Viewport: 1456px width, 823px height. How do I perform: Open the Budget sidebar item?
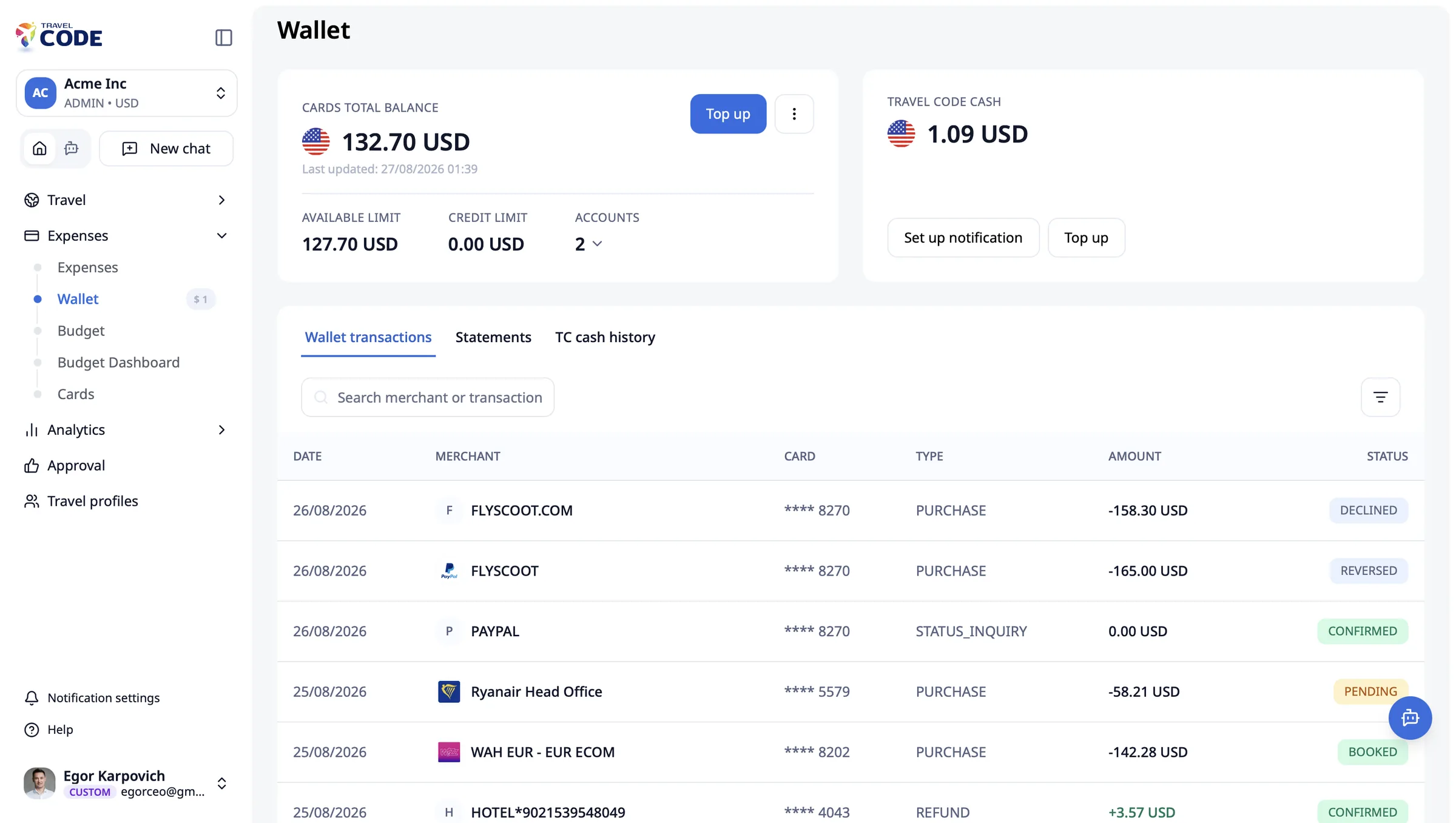(81, 331)
